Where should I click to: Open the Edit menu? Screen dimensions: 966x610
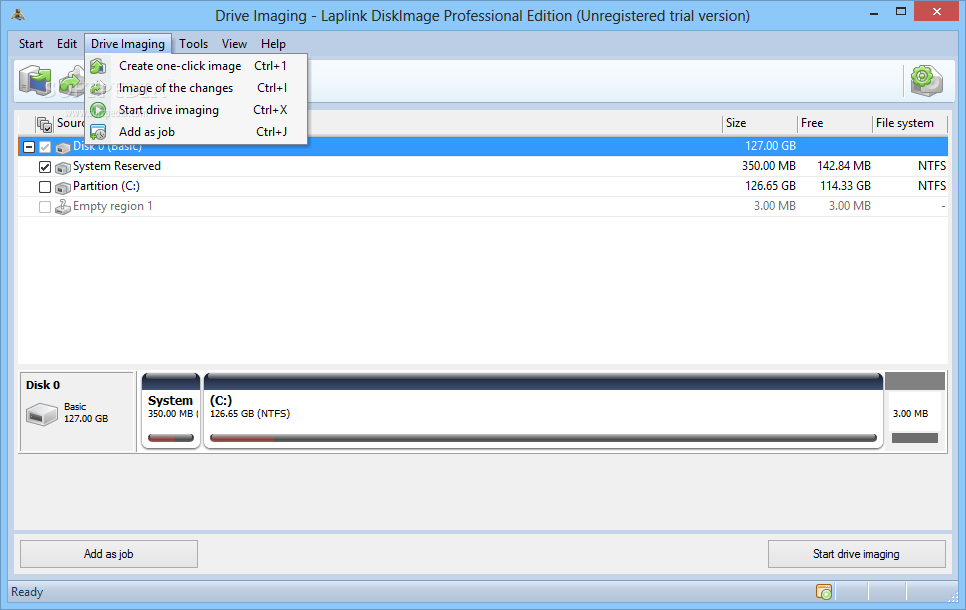pos(67,44)
